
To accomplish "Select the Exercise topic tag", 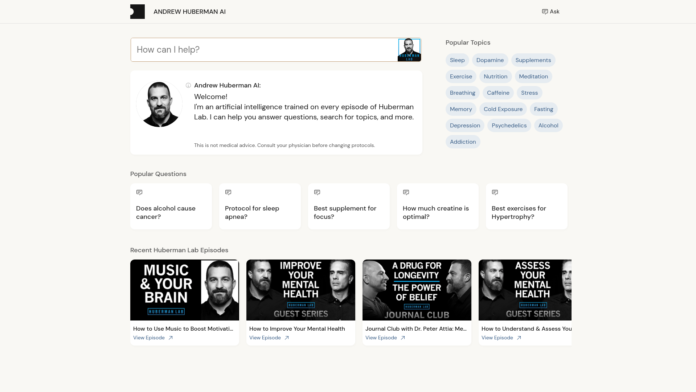I will tap(461, 76).
